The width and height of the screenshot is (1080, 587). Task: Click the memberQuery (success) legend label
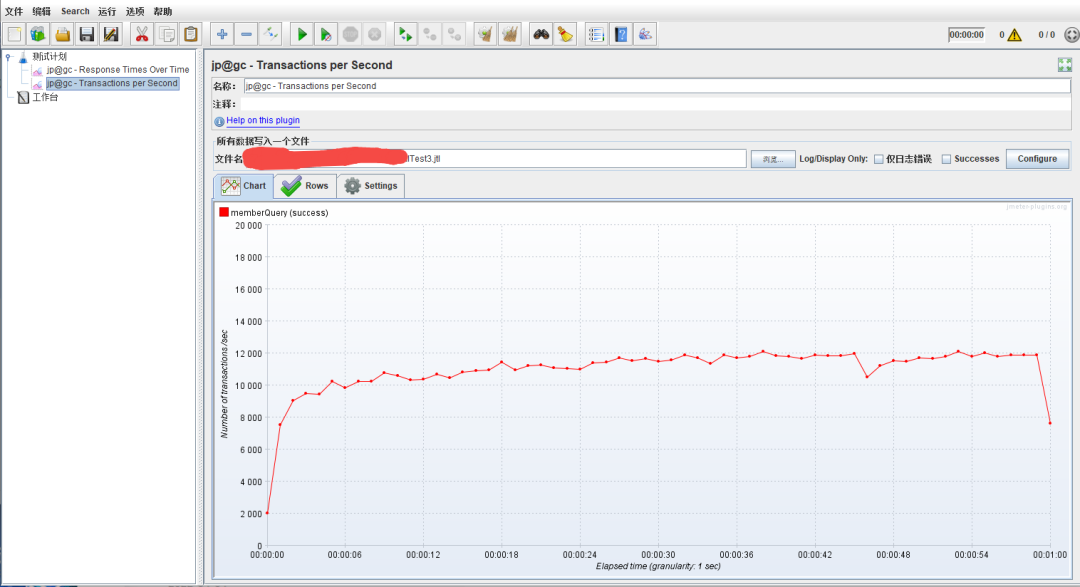(280, 213)
